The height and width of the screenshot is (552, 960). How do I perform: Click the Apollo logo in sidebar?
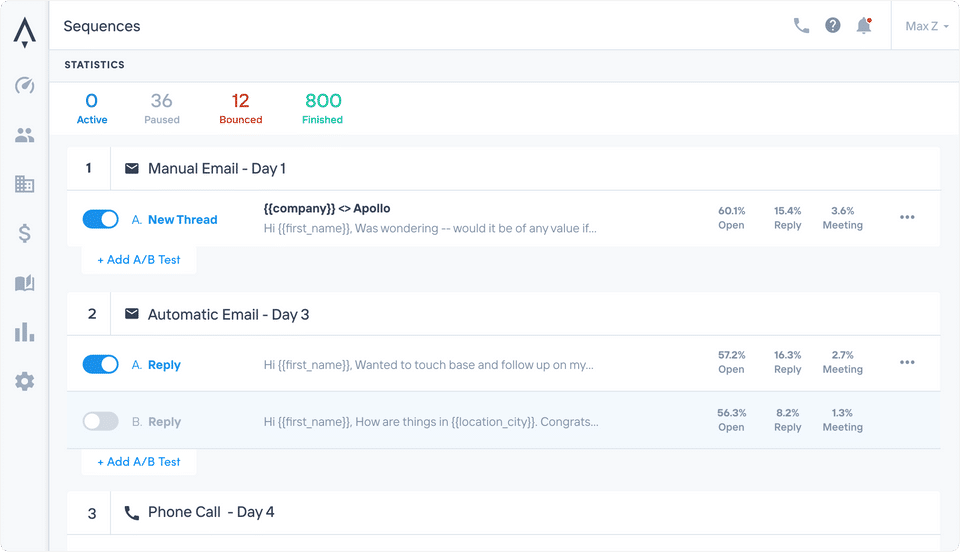[x=25, y=32]
